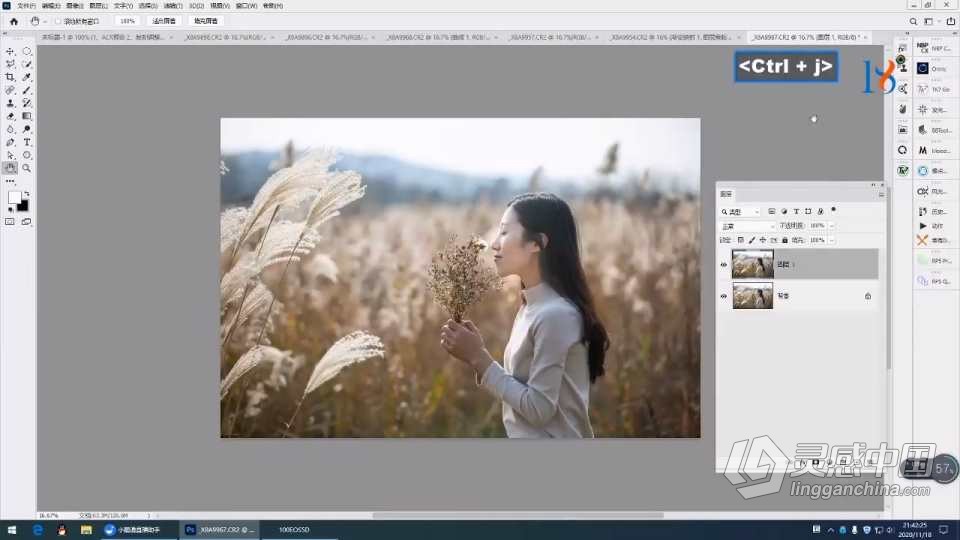This screenshot has width=960, height=540.
Task: Toggle lock all padlock icon
Action: click(785, 240)
